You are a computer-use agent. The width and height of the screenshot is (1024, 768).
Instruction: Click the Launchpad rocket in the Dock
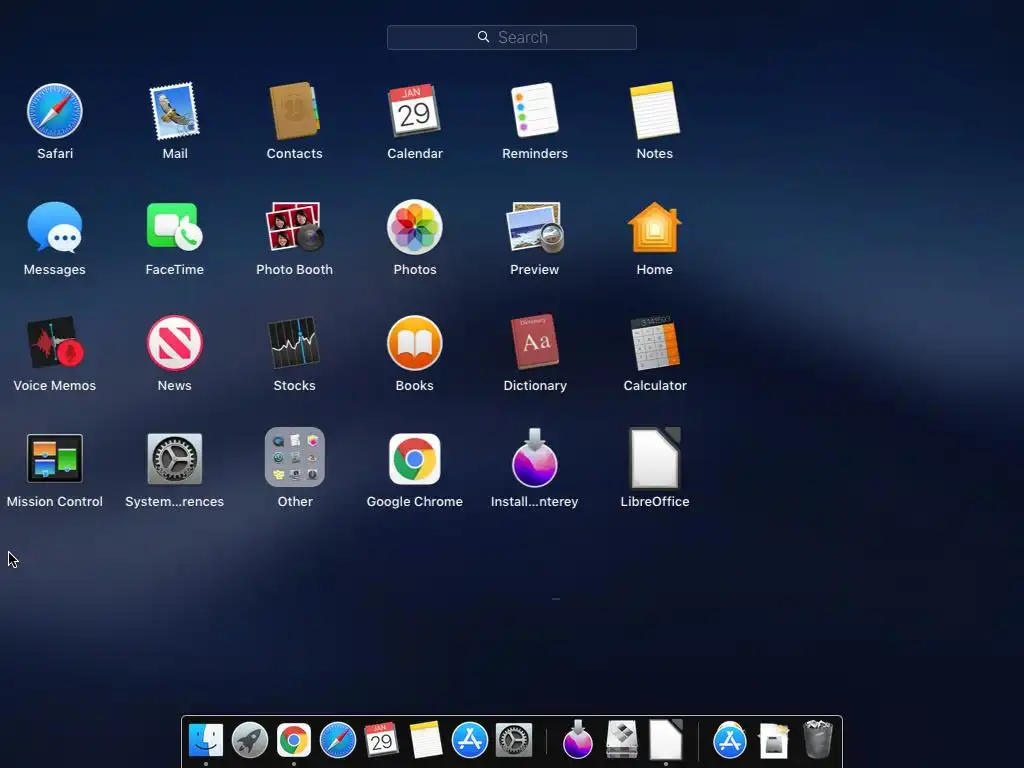point(249,741)
